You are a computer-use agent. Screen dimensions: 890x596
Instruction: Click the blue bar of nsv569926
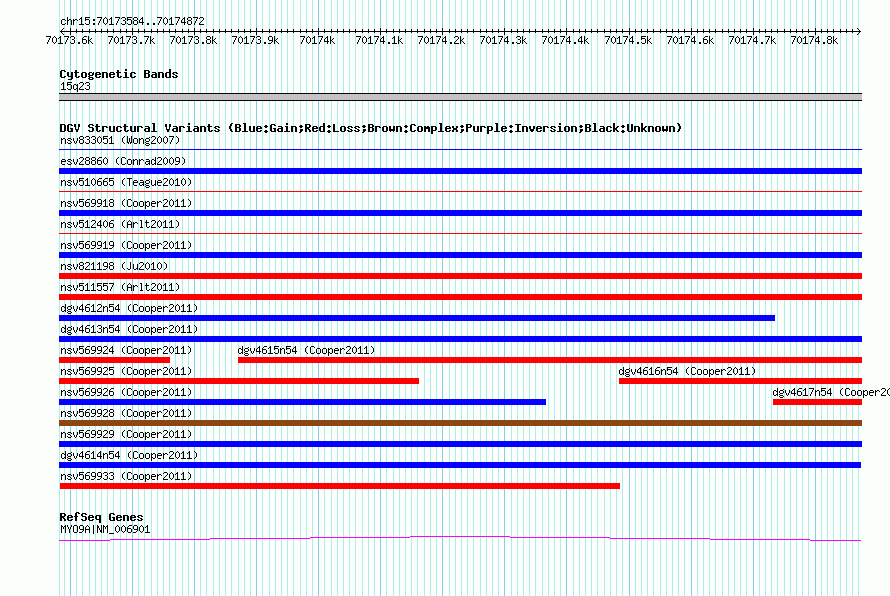coord(303,402)
